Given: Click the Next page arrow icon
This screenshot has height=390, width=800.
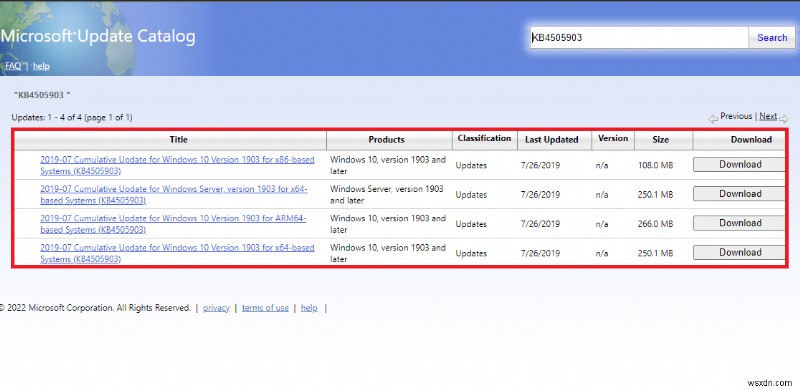Looking at the screenshot, I should 784,119.
